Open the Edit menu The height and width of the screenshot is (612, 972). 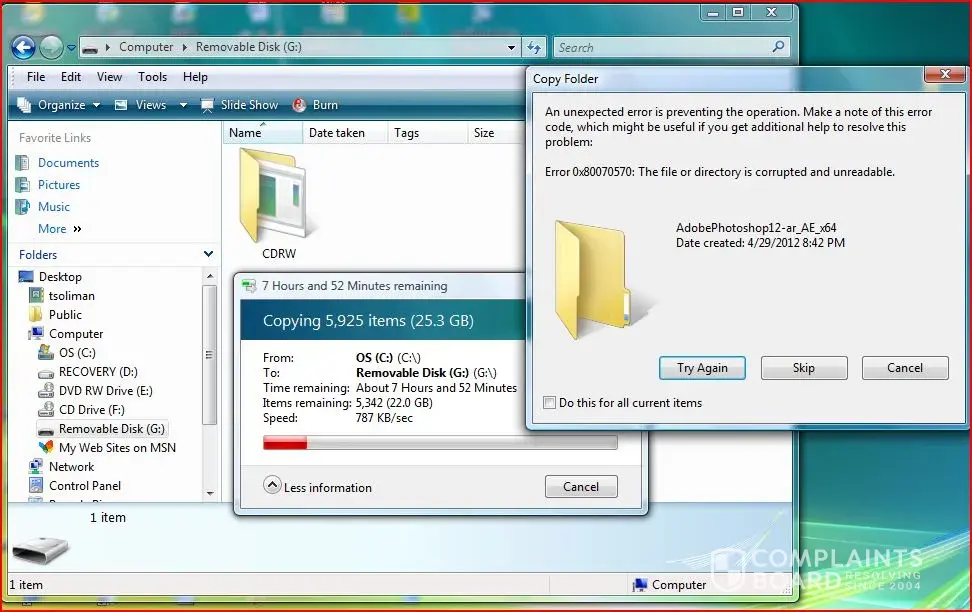click(x=71, y=77)
